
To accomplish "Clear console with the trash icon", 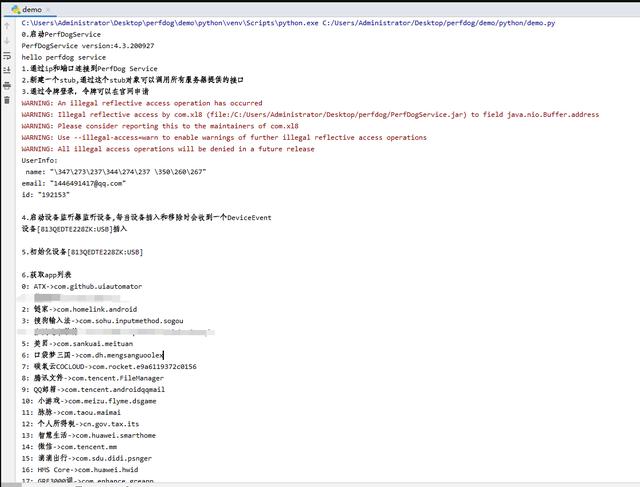I will (7, 100).
